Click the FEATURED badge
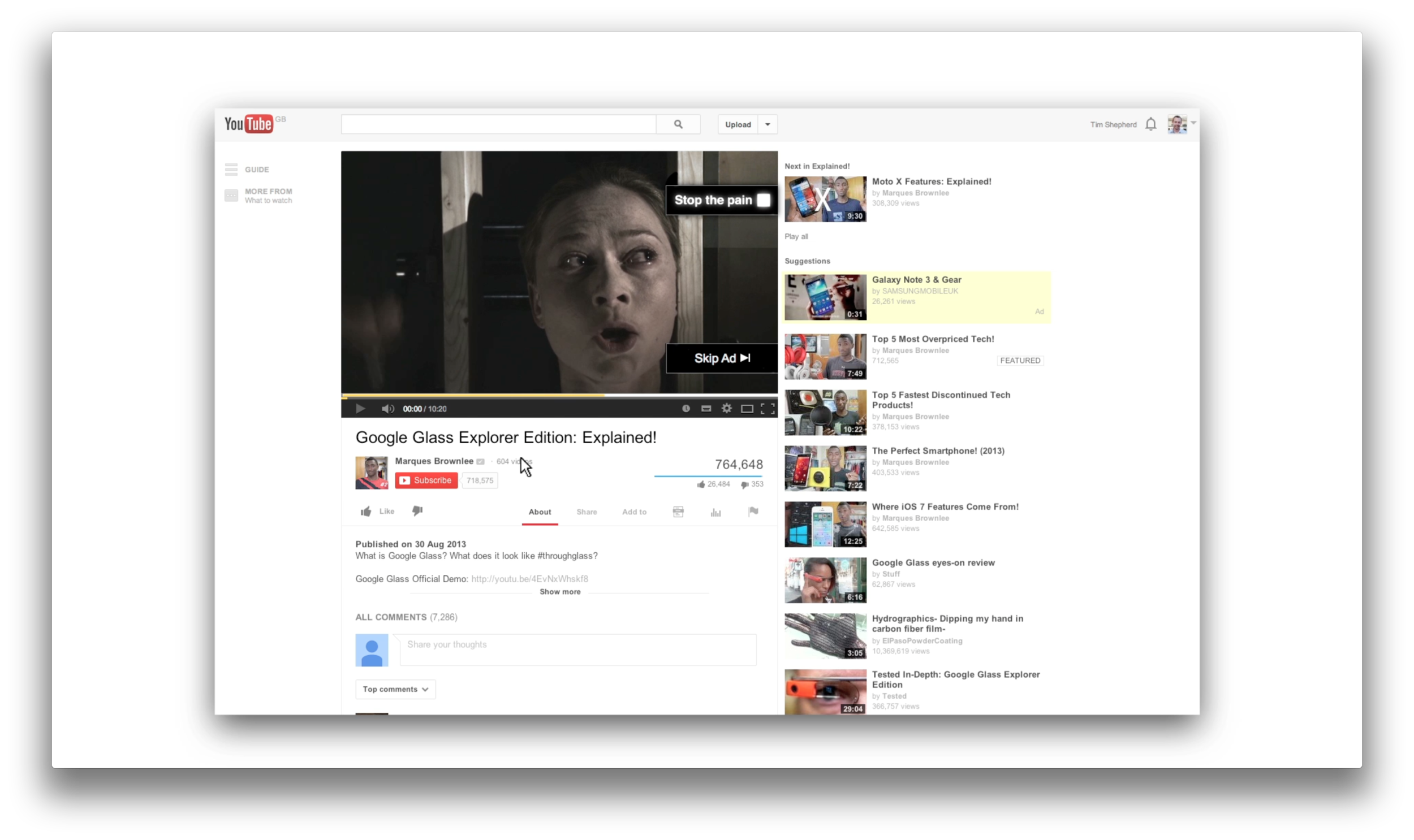 pyautogui.click(x=1019, y=361)
